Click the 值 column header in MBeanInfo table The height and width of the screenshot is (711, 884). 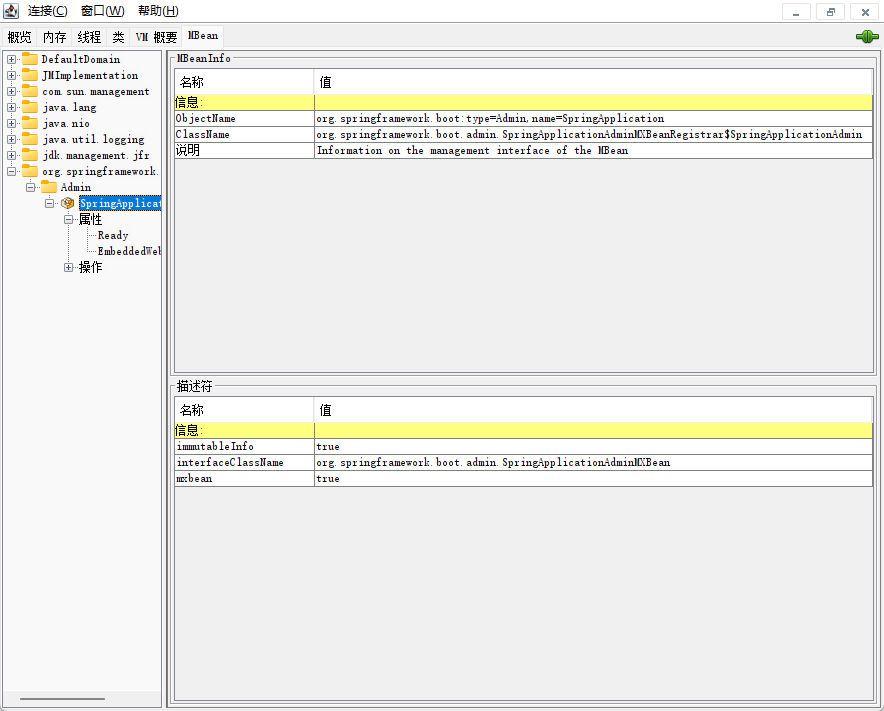pos(593,82)
